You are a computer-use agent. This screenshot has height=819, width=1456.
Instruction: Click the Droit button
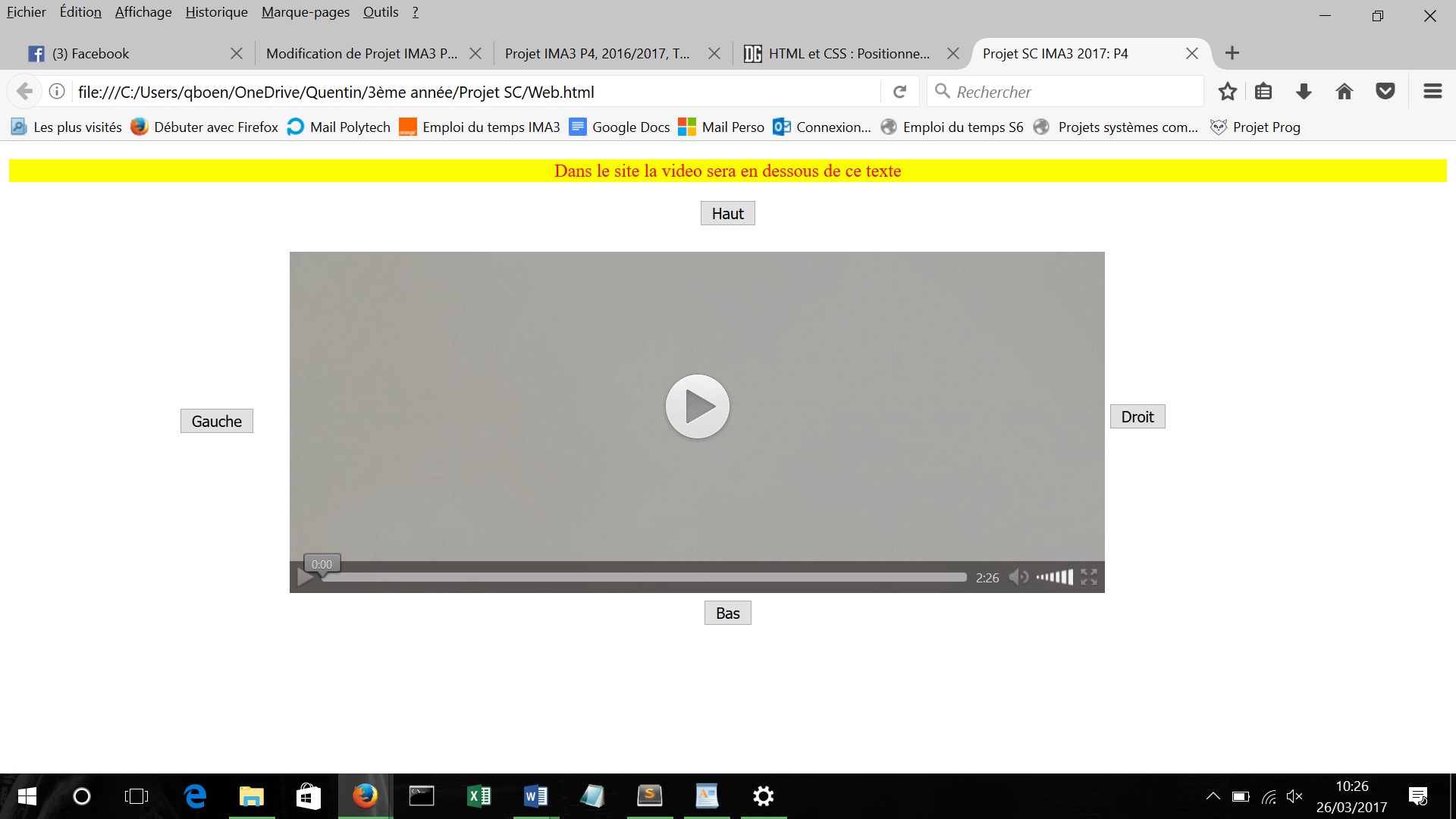(1137, 416)
